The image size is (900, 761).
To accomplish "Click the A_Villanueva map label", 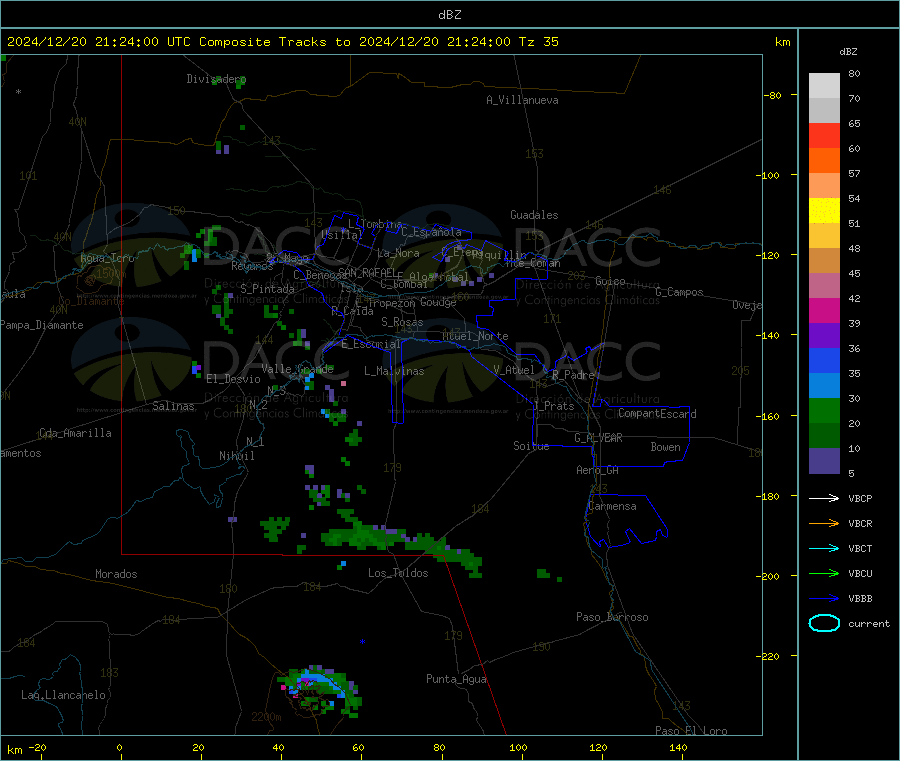I will pyautogui.click(x=522, y=100).
